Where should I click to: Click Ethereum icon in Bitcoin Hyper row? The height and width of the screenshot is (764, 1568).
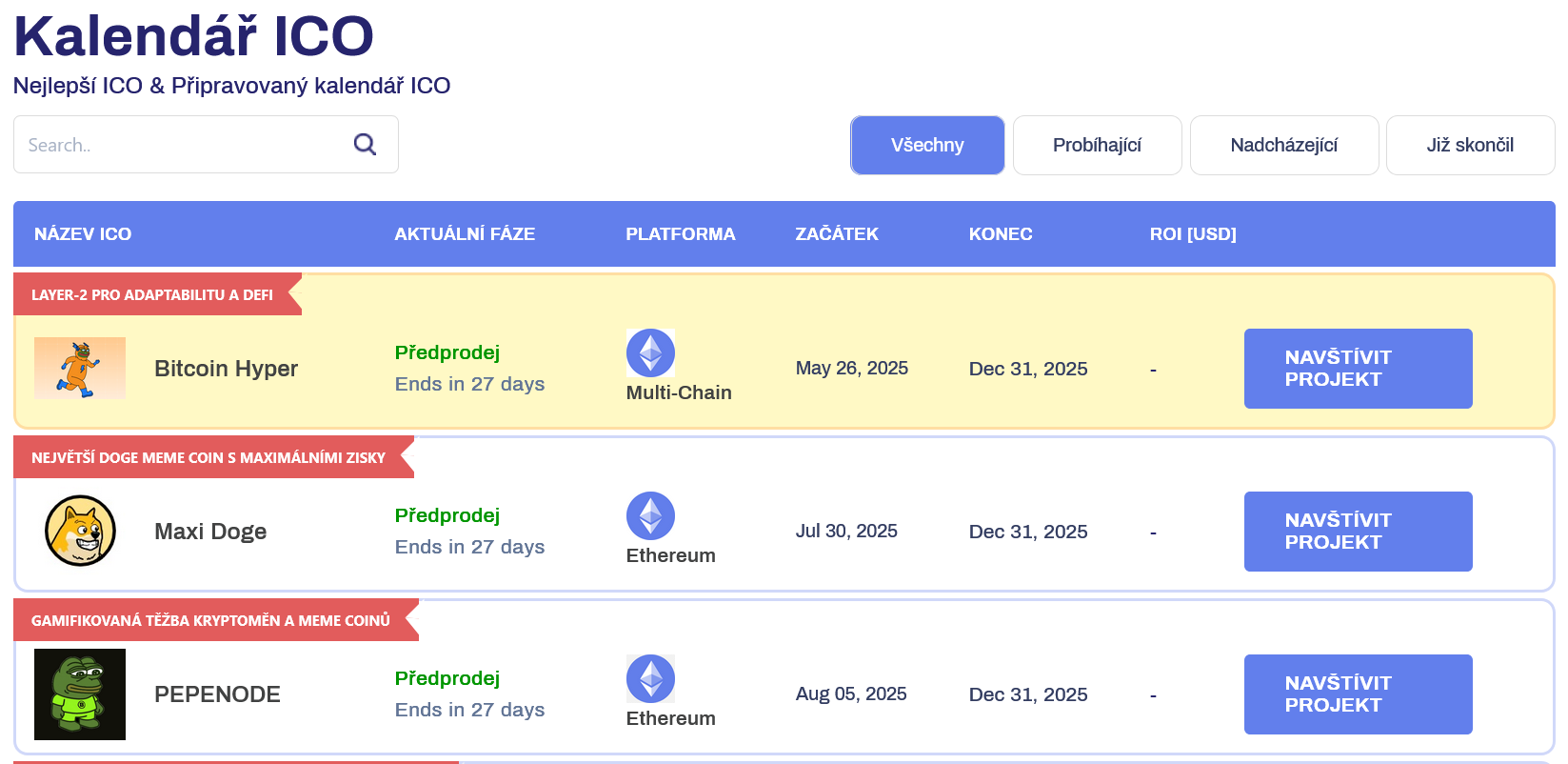[650, 352]
